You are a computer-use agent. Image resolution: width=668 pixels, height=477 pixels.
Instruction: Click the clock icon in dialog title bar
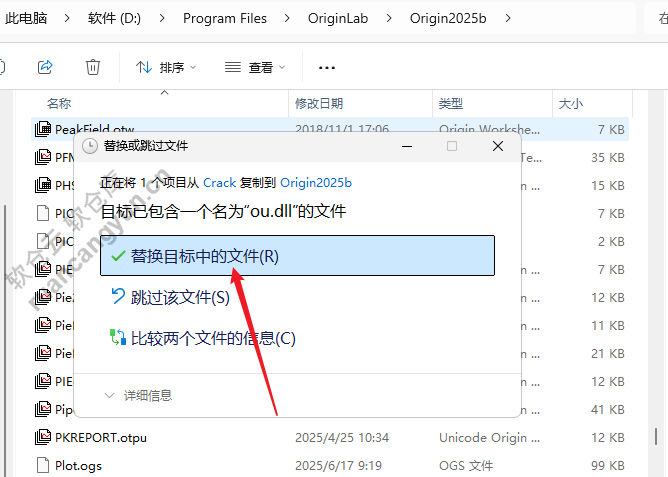click(x=90, y=146)
